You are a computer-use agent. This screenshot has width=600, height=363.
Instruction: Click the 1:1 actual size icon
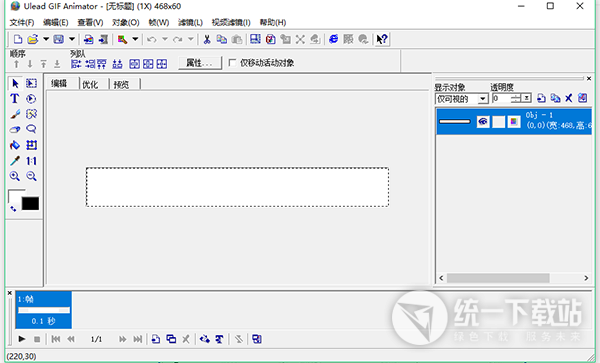click(31, 161)
